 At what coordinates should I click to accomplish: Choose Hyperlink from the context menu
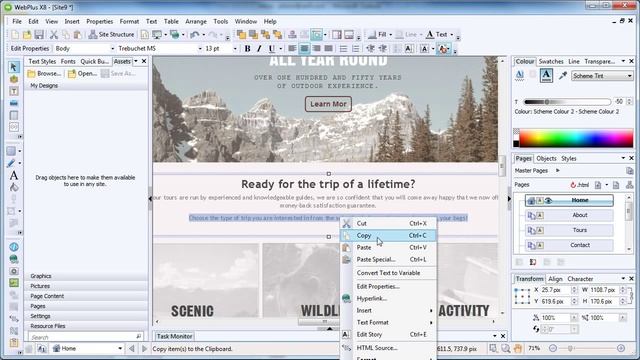click(388, 298)
